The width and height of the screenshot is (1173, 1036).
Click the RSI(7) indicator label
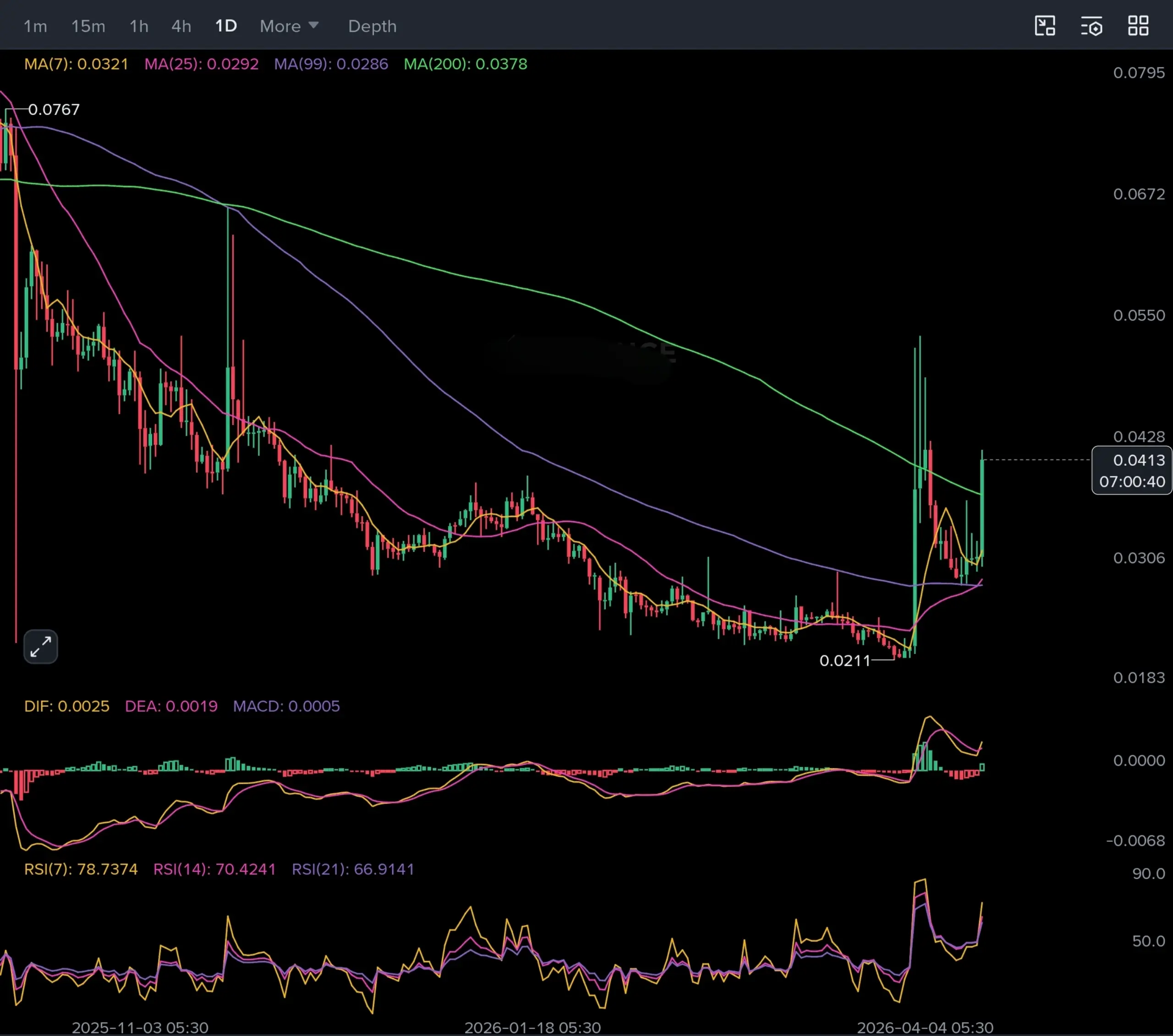80,869
